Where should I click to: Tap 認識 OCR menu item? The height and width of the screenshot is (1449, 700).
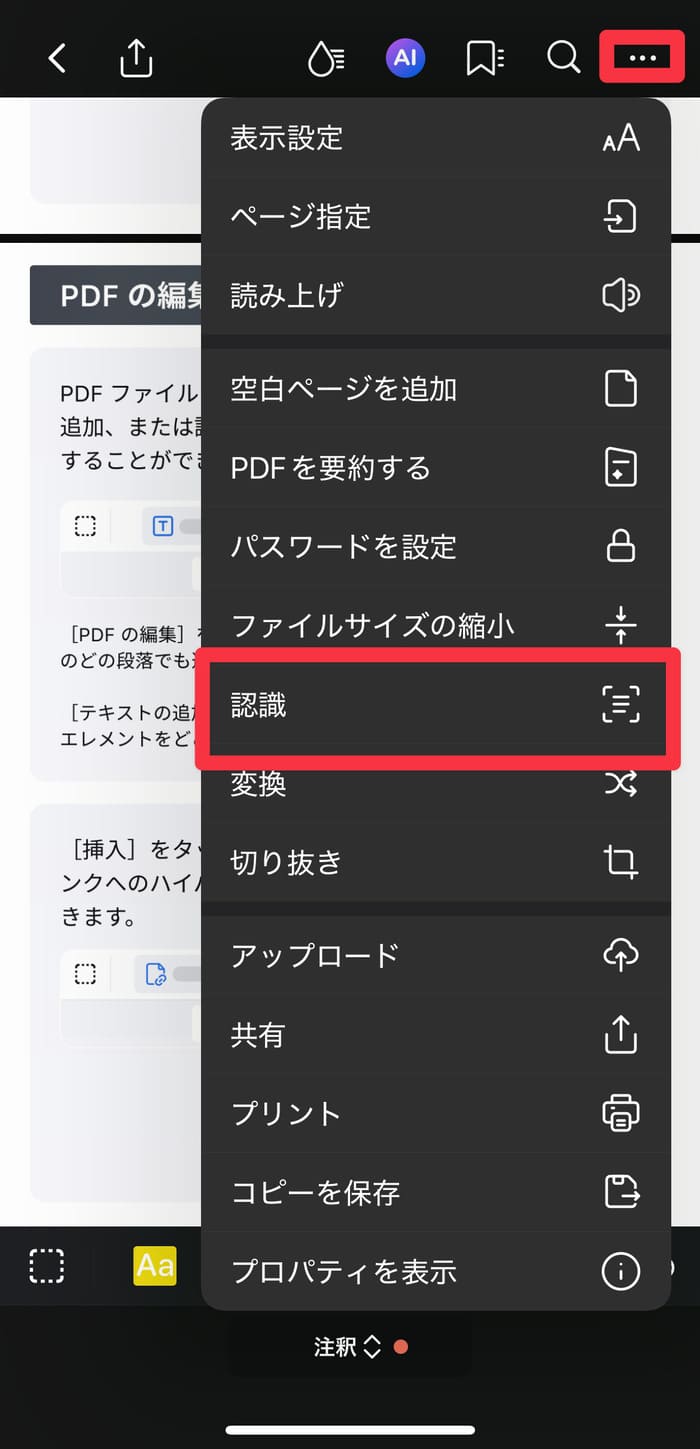(x=438, y=707)
